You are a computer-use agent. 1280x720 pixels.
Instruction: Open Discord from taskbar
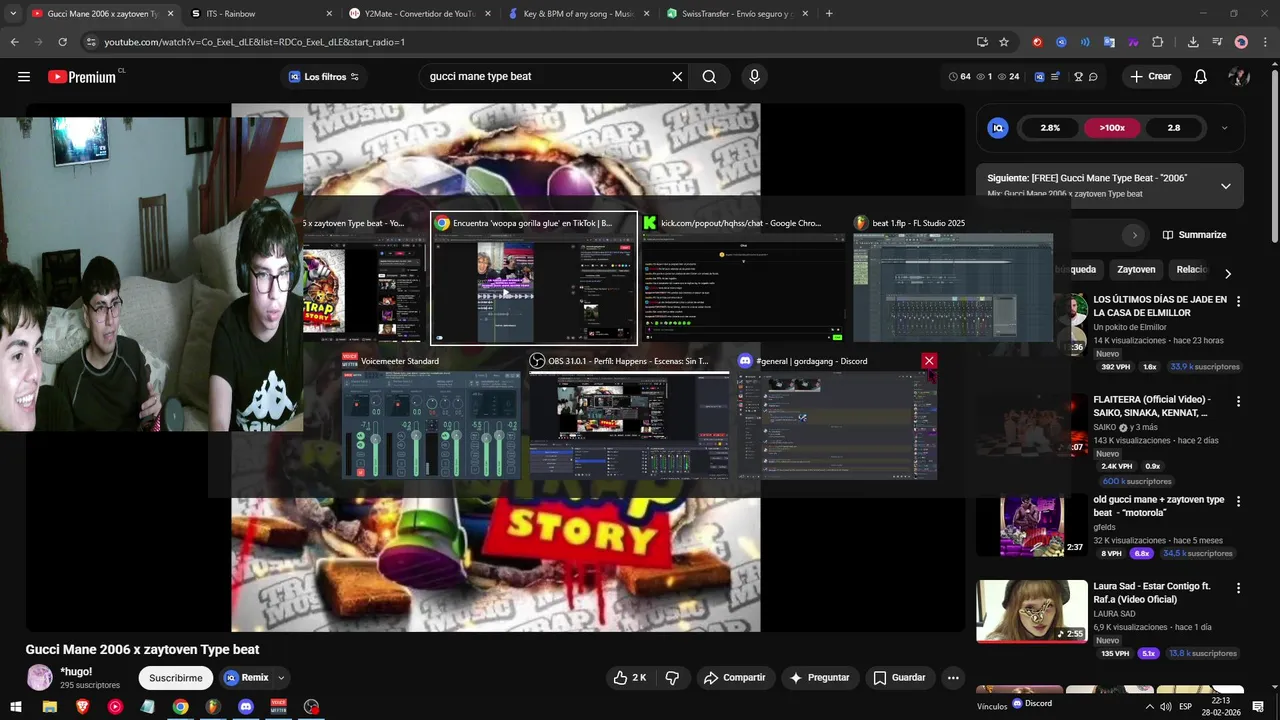coord(246,706)
